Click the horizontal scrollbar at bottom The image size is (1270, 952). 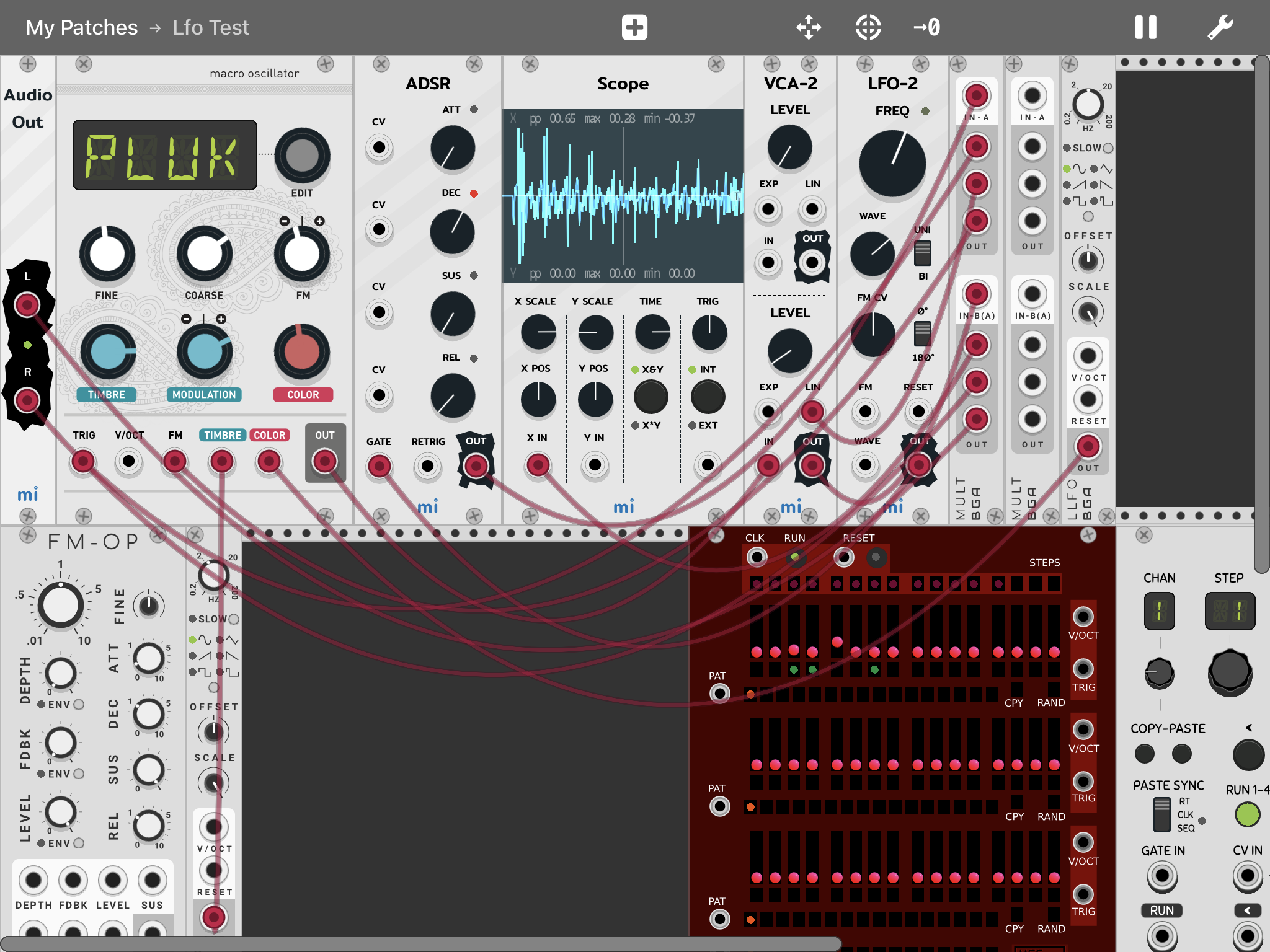coord(422,944)
